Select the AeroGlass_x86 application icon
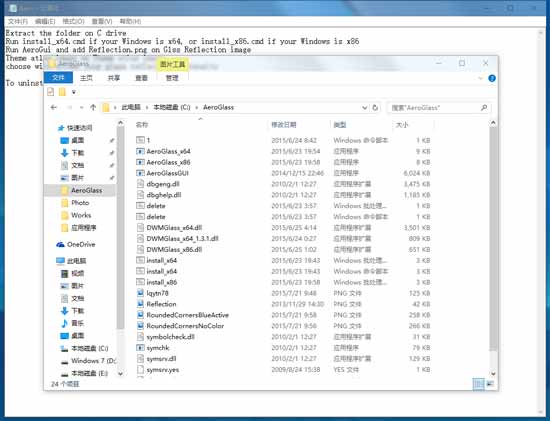The height and width of the screenshot is (421, 550). coord(140,162)
